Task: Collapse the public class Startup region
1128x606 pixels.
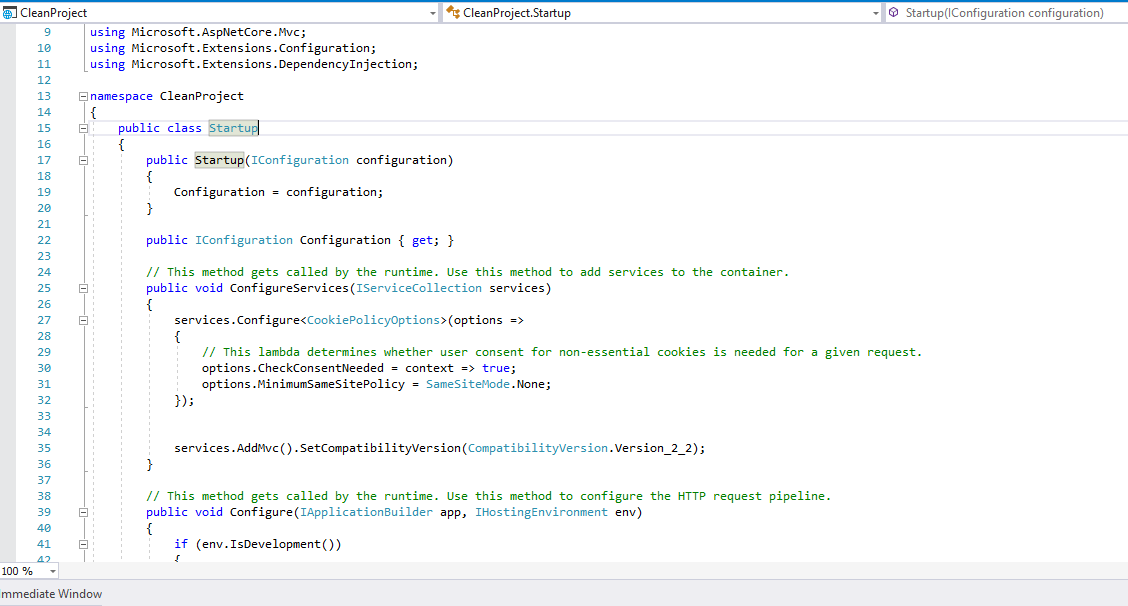Action: (x=83, y=128)
